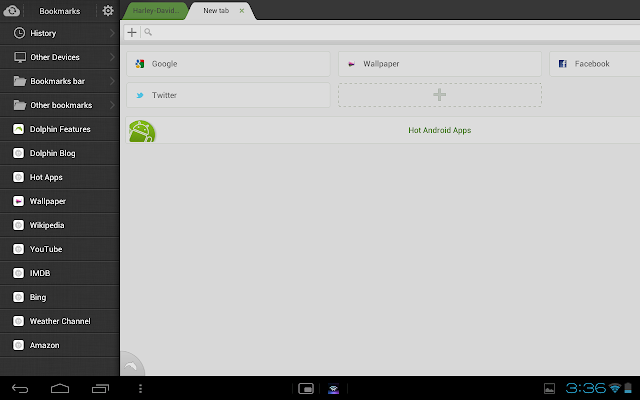This screenshot has width=640, height=400.
Task: Open the Wallpaper speed dial tile
Action: click(440, 64)
